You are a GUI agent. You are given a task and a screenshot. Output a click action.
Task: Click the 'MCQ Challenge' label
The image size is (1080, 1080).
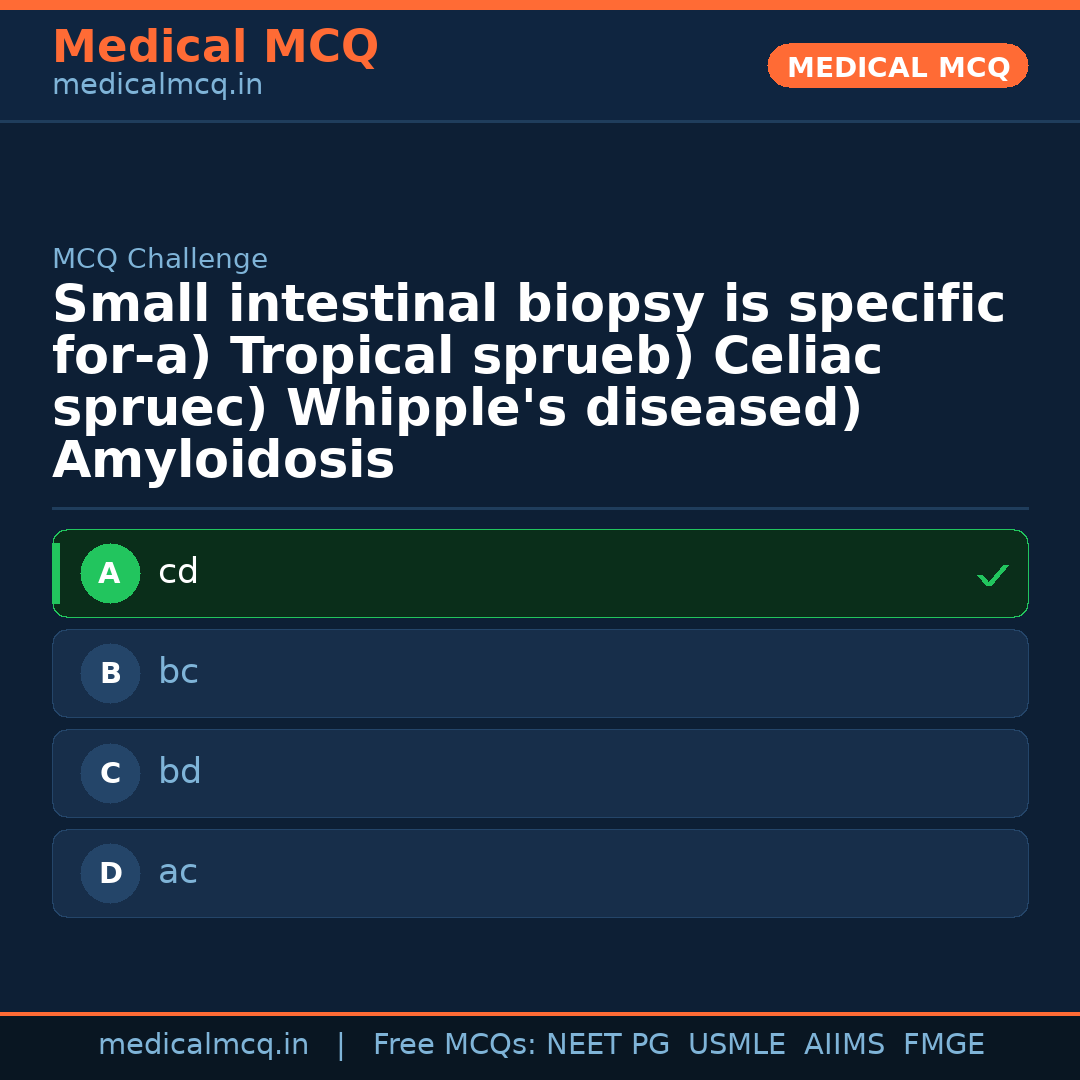(160, 260)
